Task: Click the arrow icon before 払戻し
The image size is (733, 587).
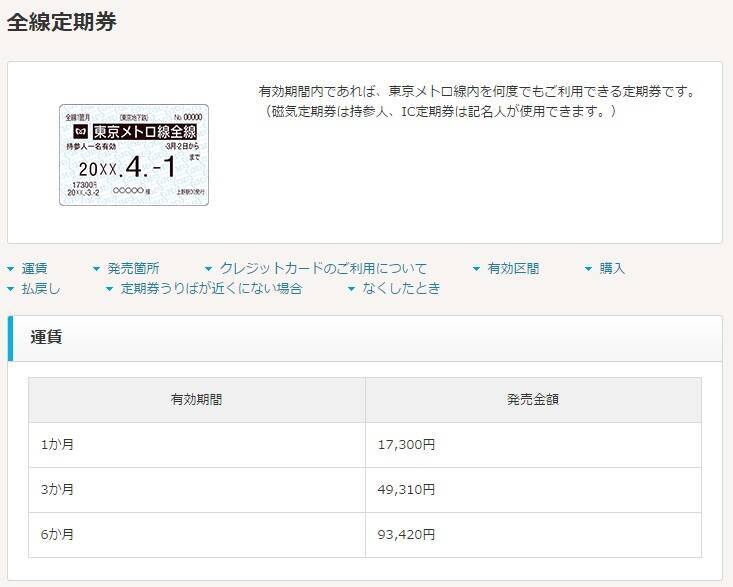Action: click(10, 289)
